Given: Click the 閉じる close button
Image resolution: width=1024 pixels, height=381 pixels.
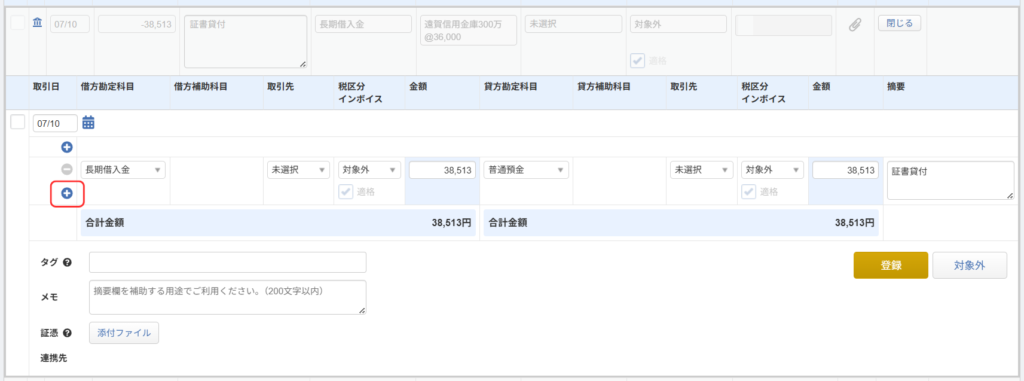Looking at the screenshot, I should point(900,23).
